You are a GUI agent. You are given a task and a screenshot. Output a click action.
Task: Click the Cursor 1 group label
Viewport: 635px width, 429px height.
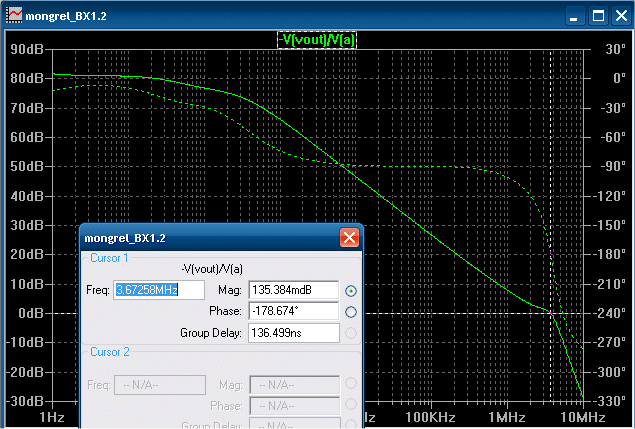pos(109,258)
